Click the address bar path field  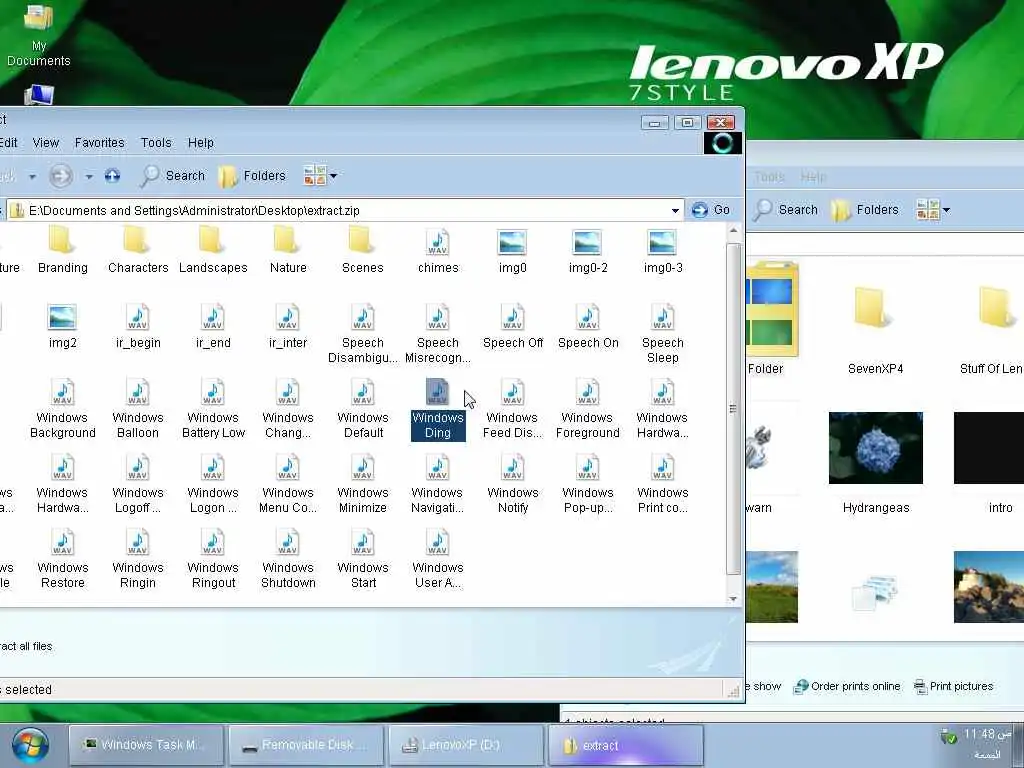[346, 210]
